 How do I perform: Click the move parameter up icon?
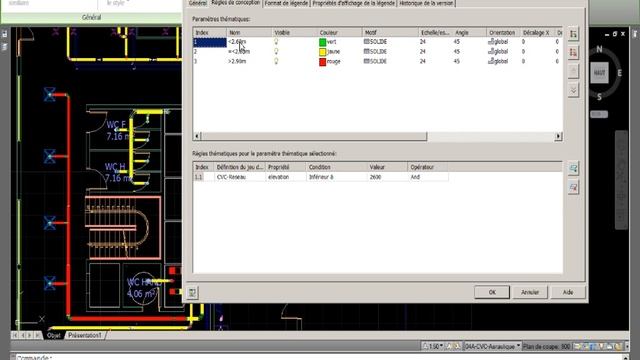pyautogui.click(x=573, y=71)
